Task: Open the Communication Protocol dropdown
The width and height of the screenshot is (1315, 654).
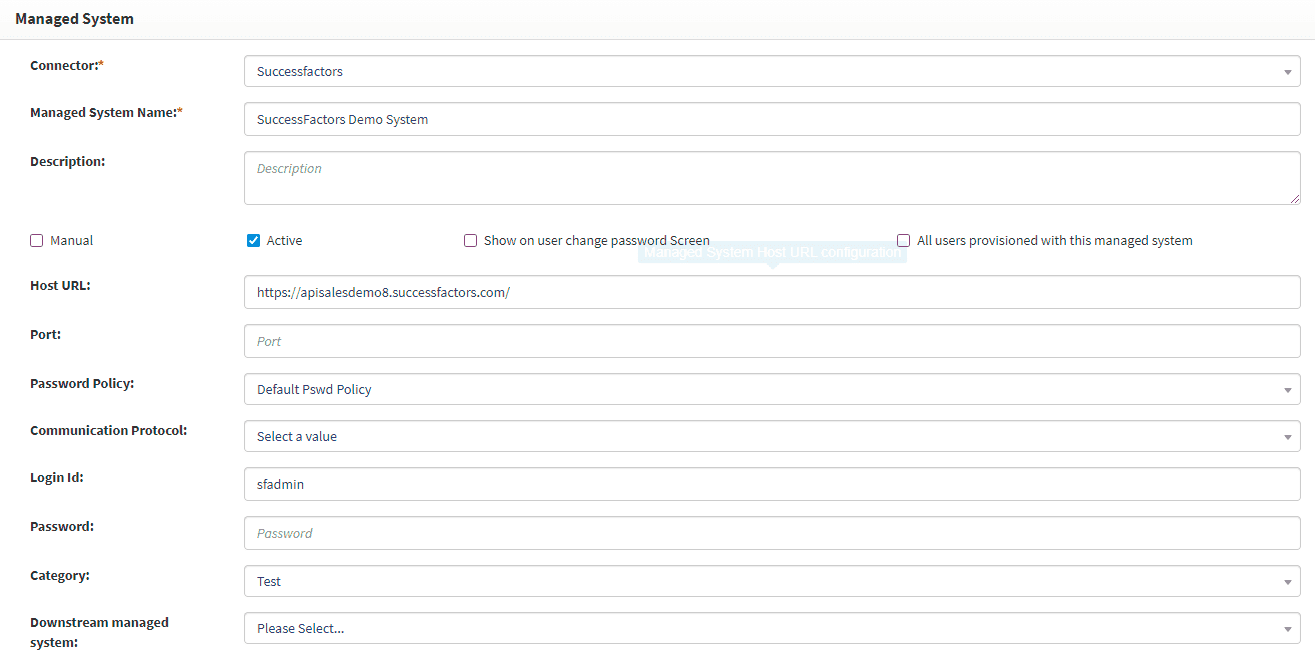Action: click(x=770, y=436)
